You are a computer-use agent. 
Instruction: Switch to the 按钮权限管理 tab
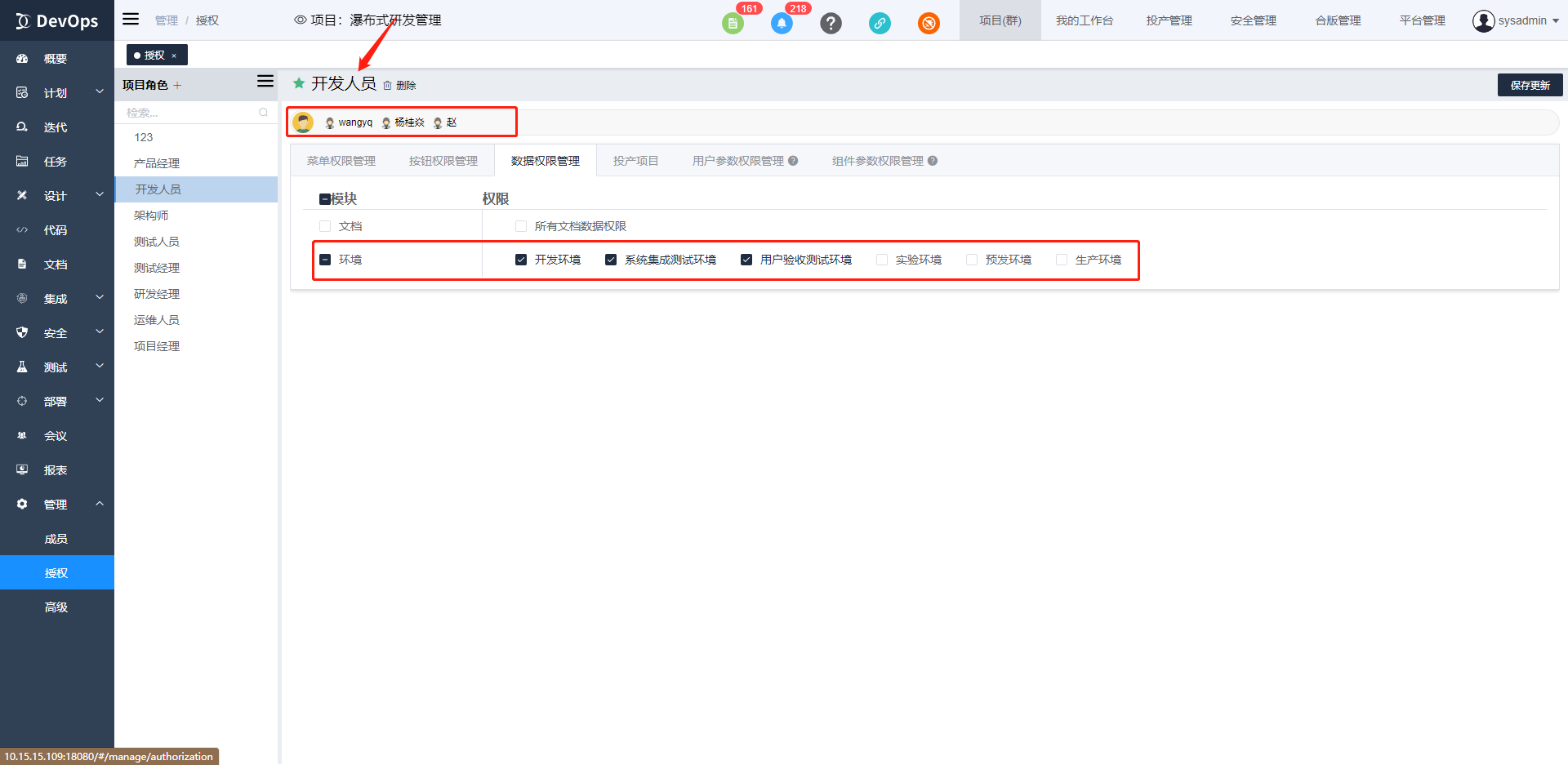tap(443, 161)
